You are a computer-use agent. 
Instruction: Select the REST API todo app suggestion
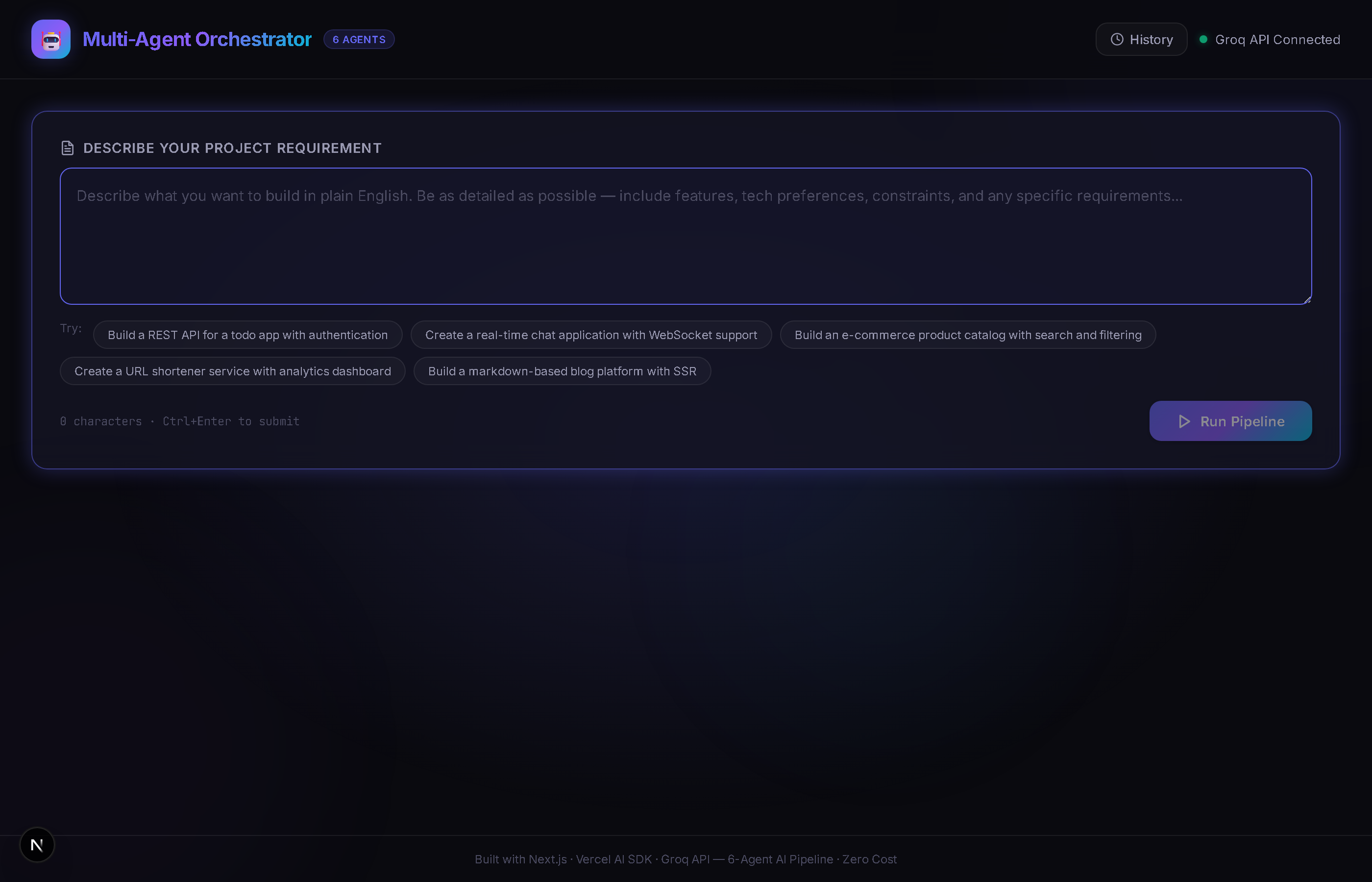[x=248, y=335]
